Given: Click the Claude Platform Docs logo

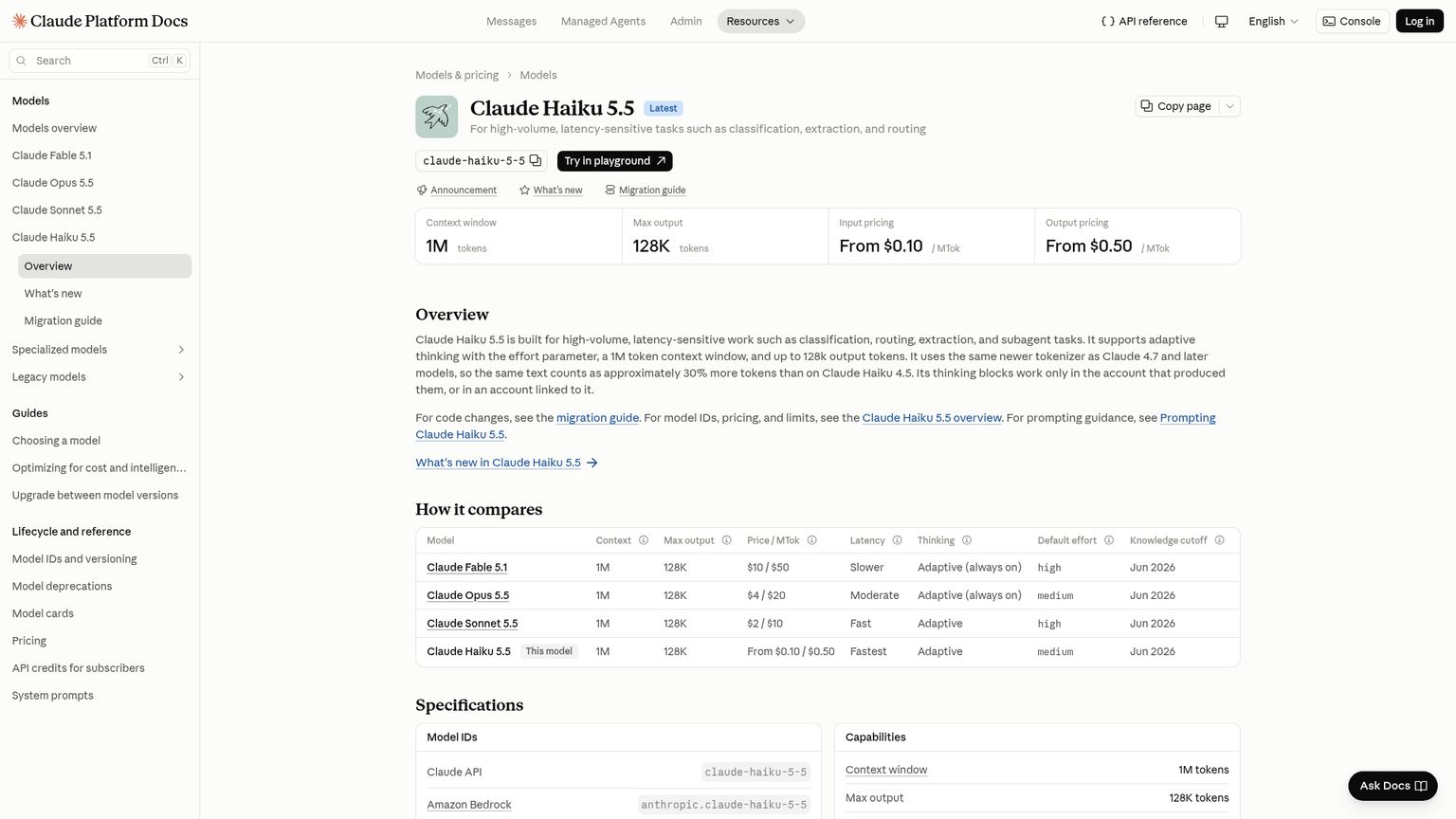Looking at the screenshot, I should click(100, 21).
